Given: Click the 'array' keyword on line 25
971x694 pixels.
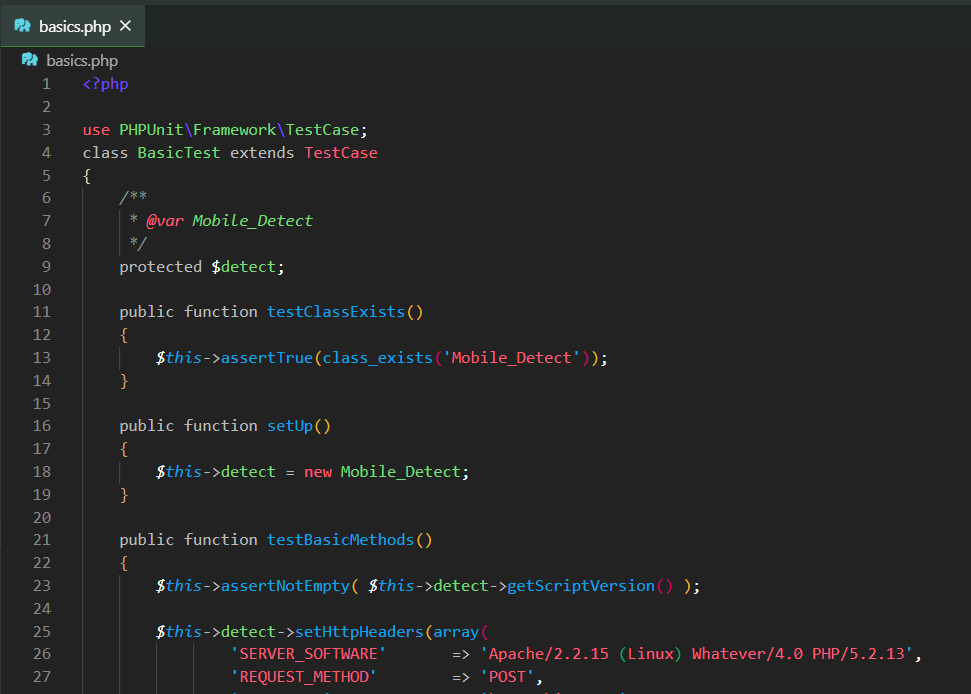Looking at the screenshot, I should (456, 631).
